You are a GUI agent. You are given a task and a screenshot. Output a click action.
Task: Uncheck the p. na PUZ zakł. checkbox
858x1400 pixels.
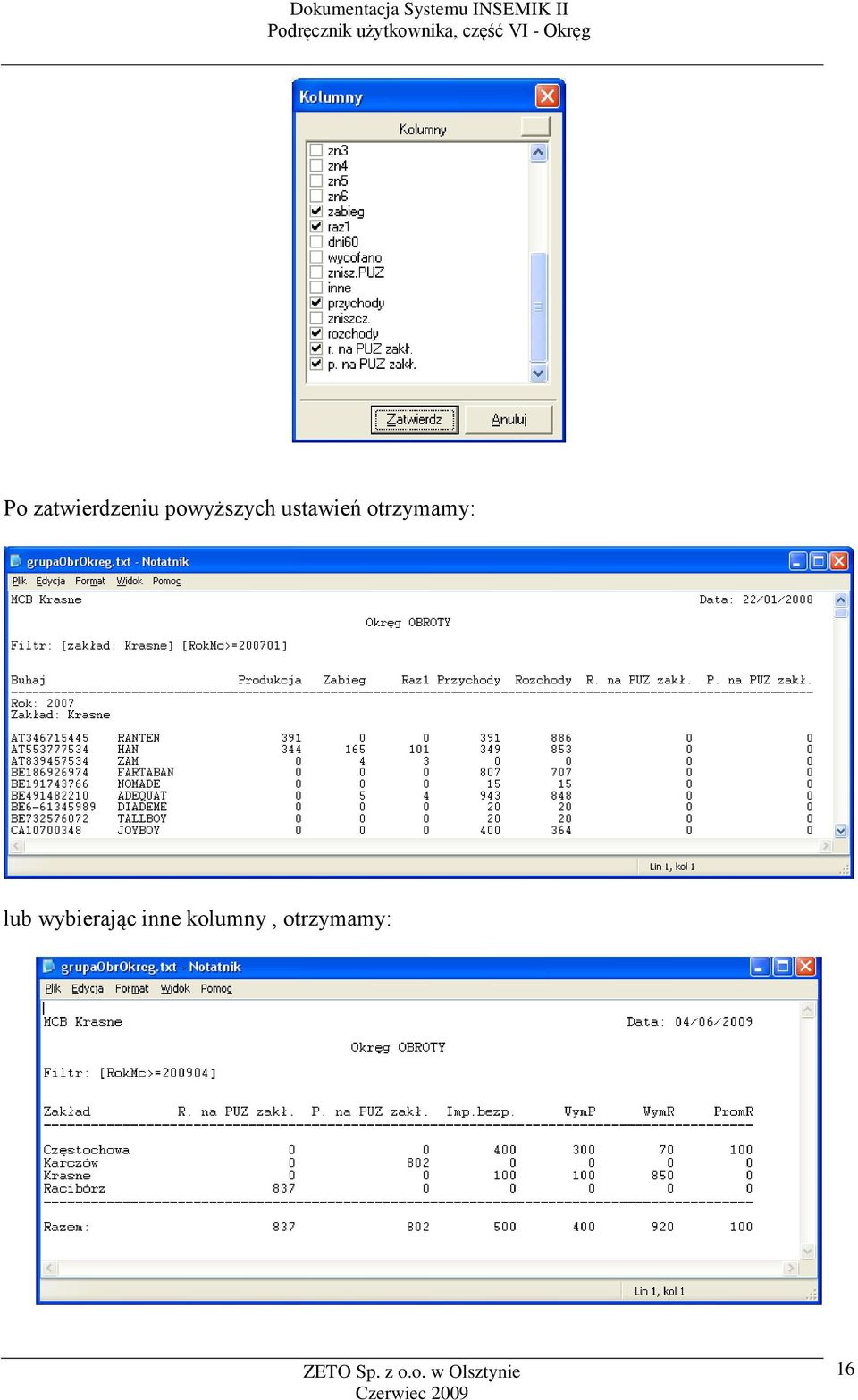click(x=316, y=364)
